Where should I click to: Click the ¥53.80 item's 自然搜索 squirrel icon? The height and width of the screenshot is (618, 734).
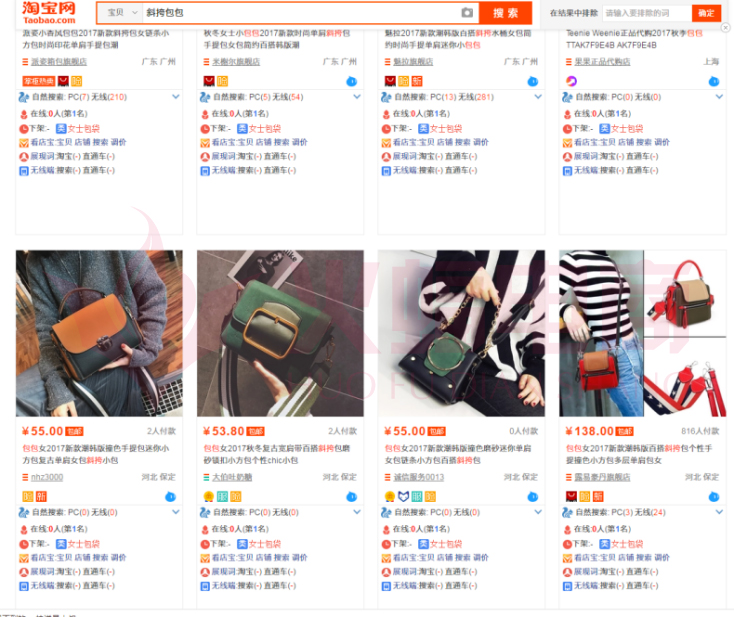[x=205, y=513]
